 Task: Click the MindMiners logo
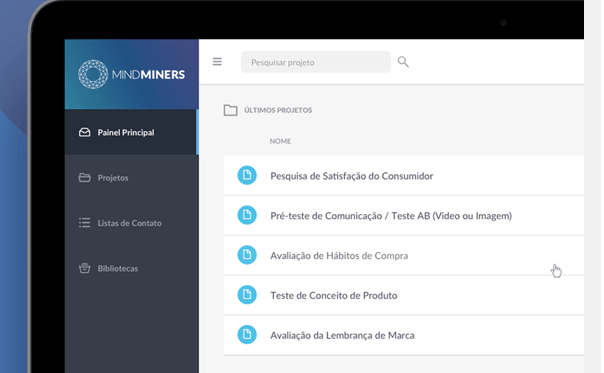131,74
